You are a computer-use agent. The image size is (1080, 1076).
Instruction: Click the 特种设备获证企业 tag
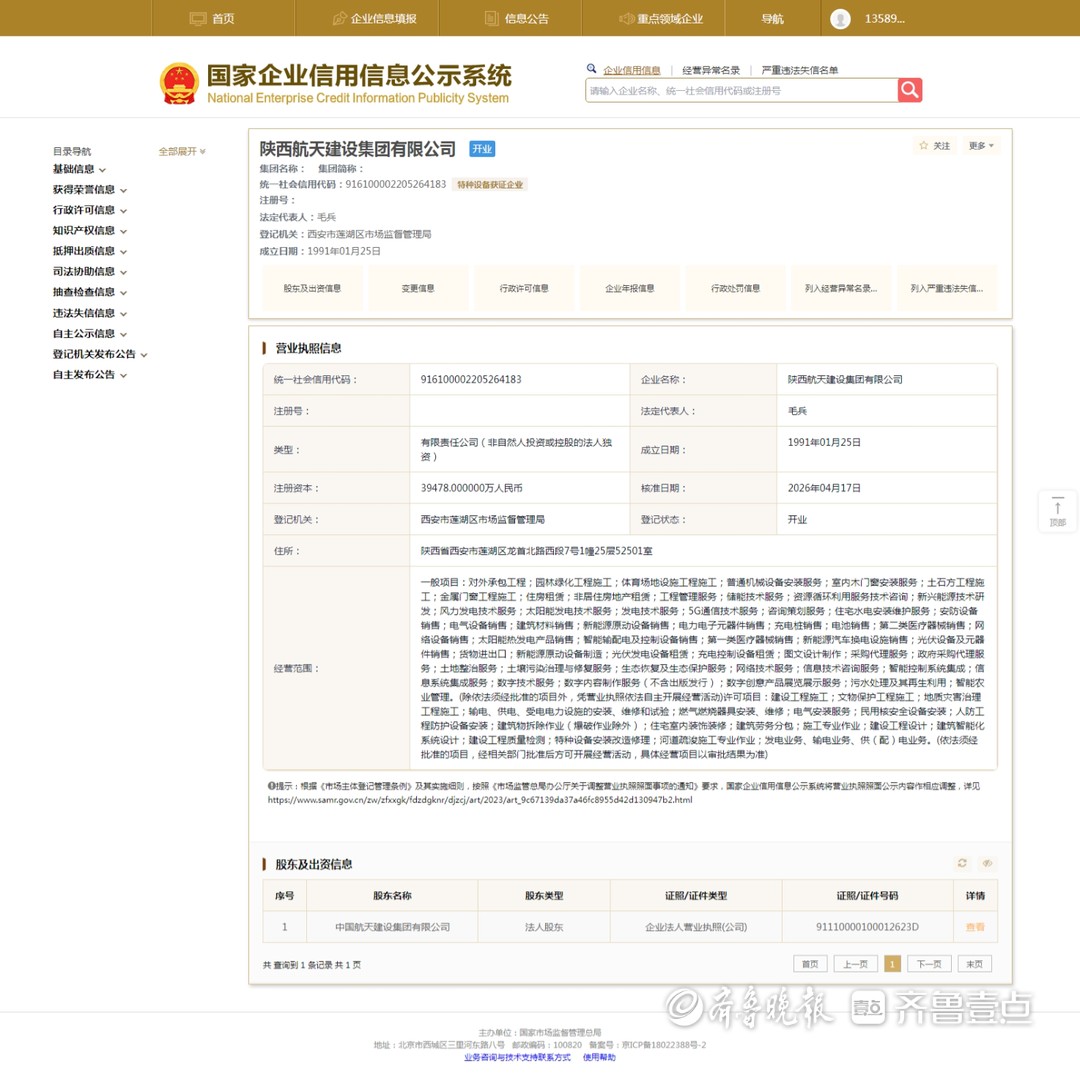pyautogui.click(x=490, y=185)
